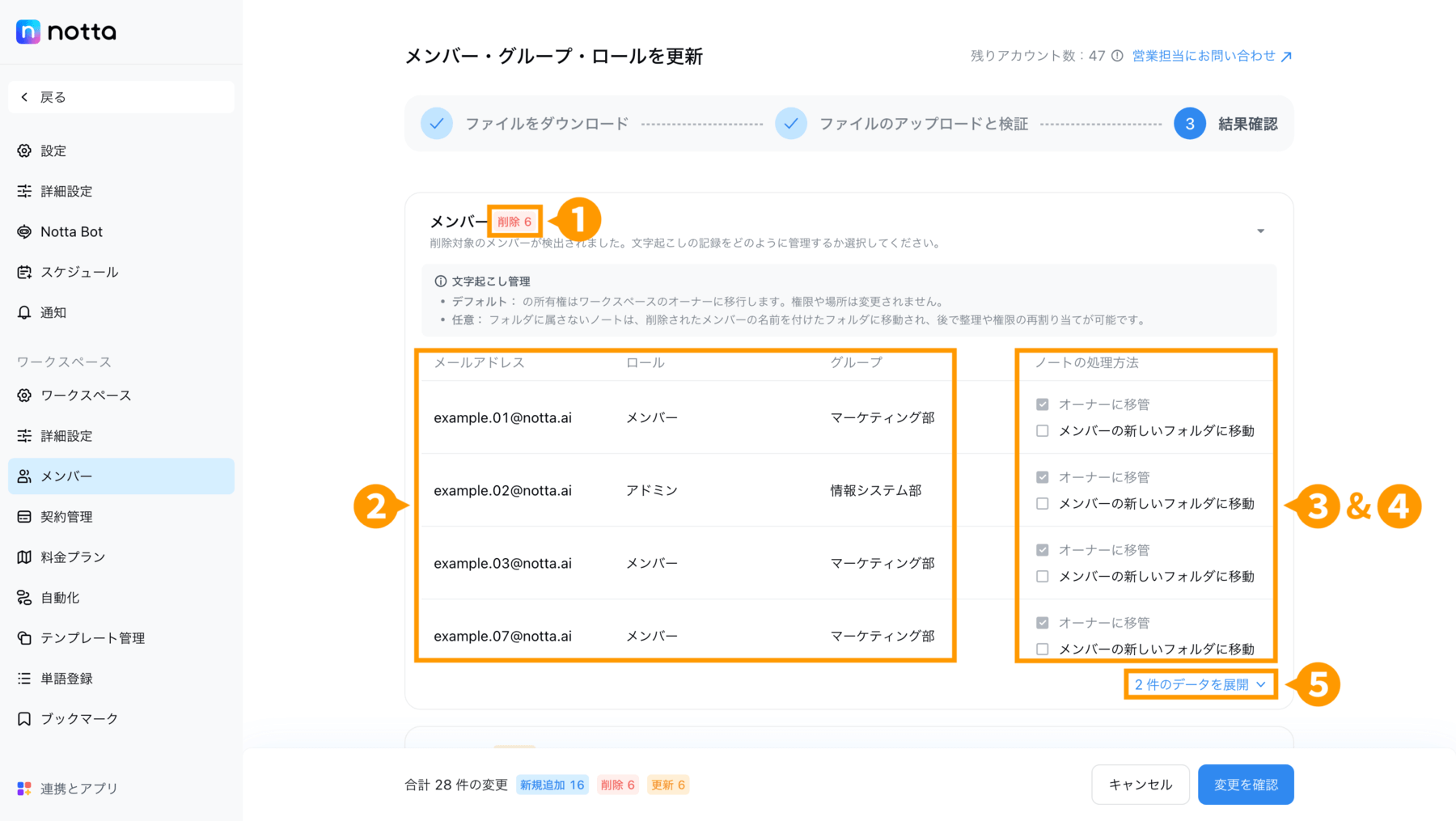Click the bookmark icon for ブックマーク

pyautogui.click(x=24, y=718)
